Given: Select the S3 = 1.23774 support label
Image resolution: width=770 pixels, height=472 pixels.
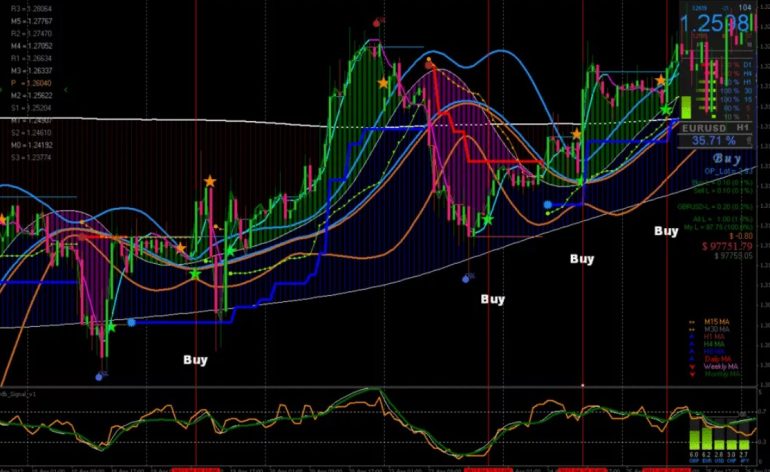Looking at the screenshot, I should point(31,157).
